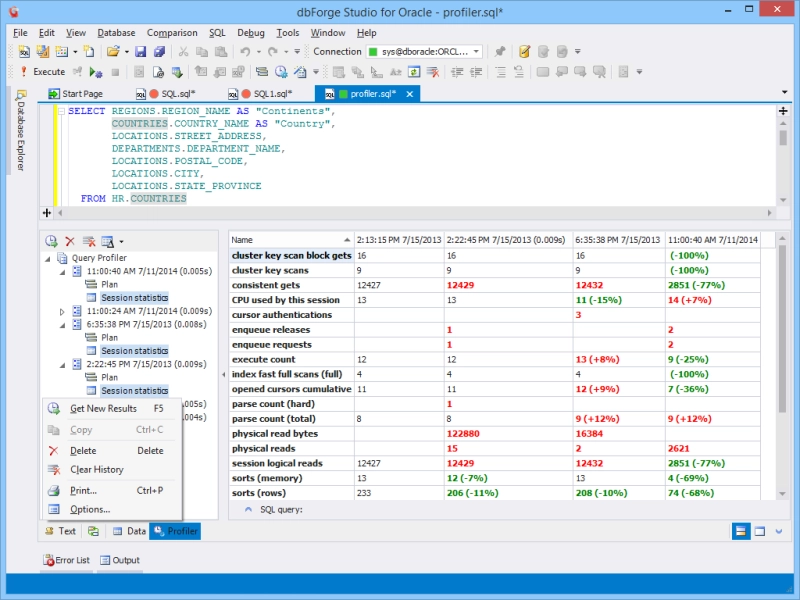Click the consistent gets row name cell

(x=291, y=285)
